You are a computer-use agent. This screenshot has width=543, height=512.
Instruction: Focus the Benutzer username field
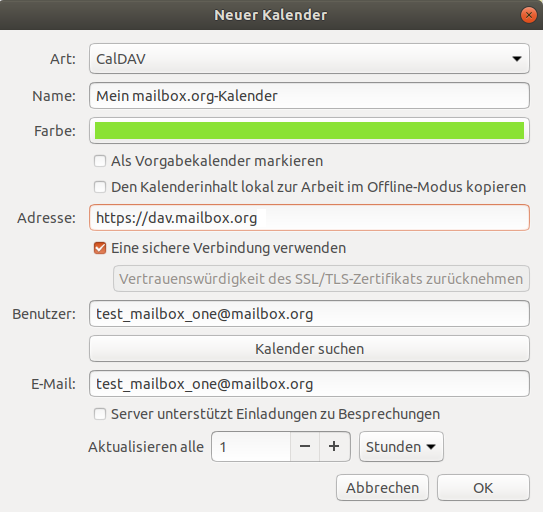pyautogui.click(x=309, y=314)
